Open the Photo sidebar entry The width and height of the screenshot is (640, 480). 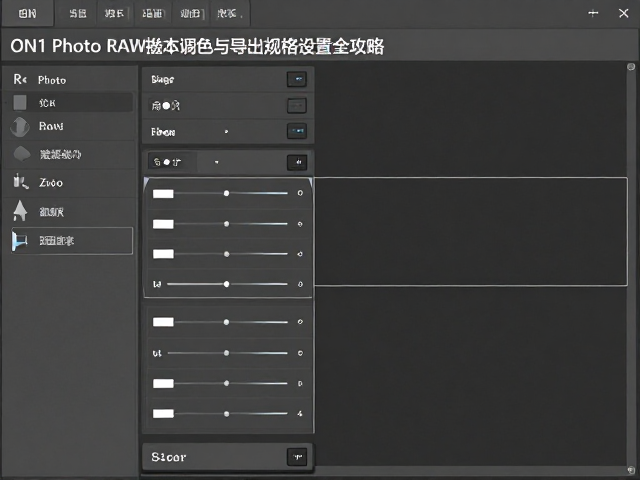[x=69, y=80]
